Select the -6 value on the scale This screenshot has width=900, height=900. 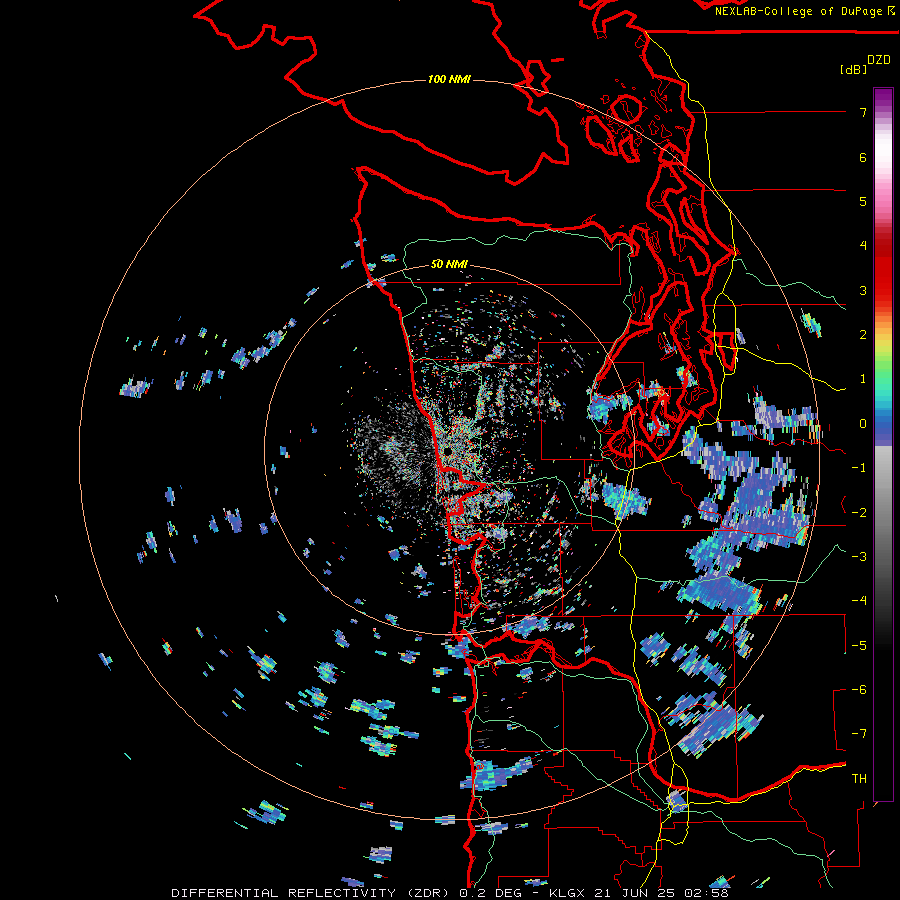[x=859, y=690]
